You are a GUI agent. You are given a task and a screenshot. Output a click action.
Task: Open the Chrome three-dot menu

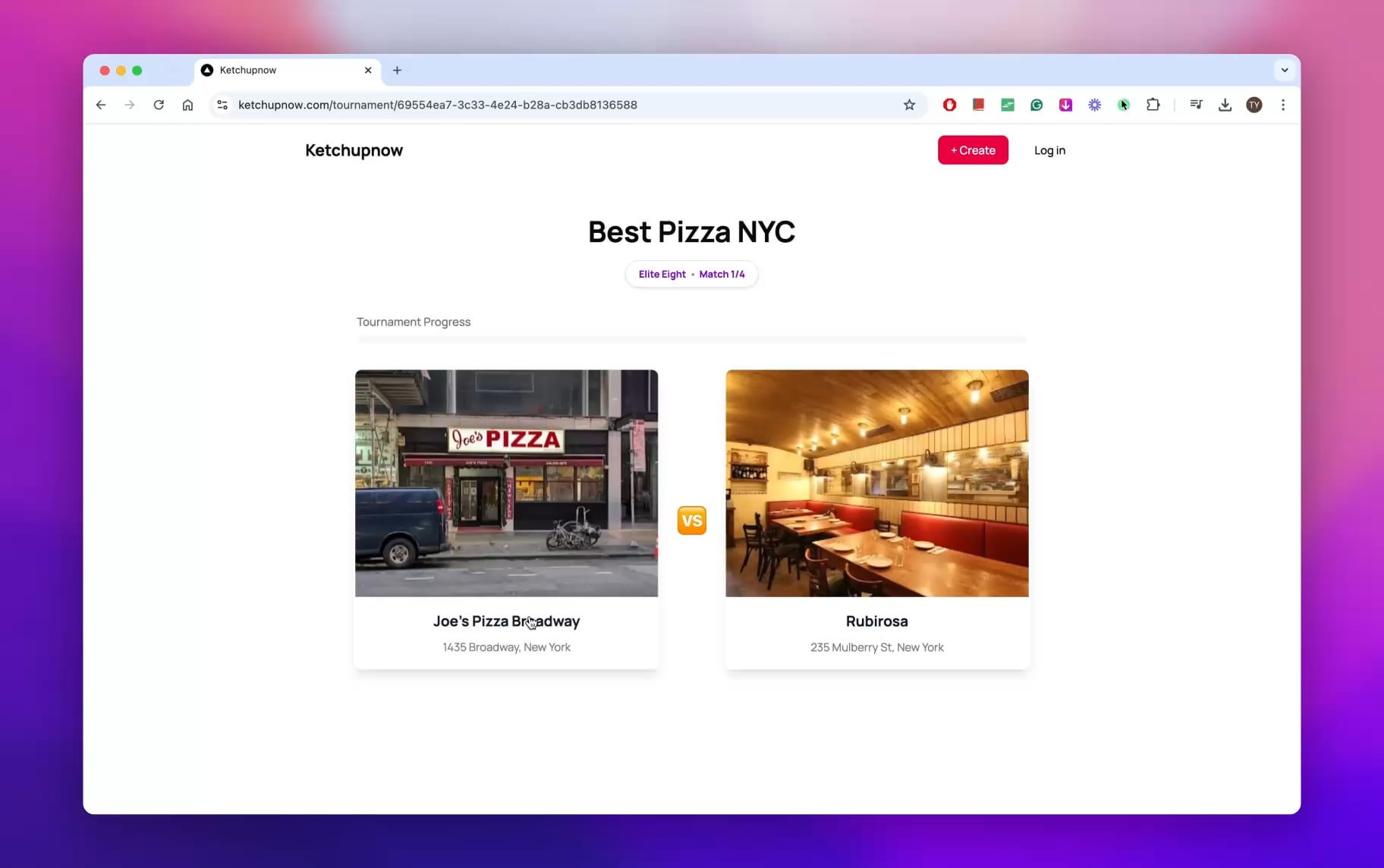(x=1283, y=105)
